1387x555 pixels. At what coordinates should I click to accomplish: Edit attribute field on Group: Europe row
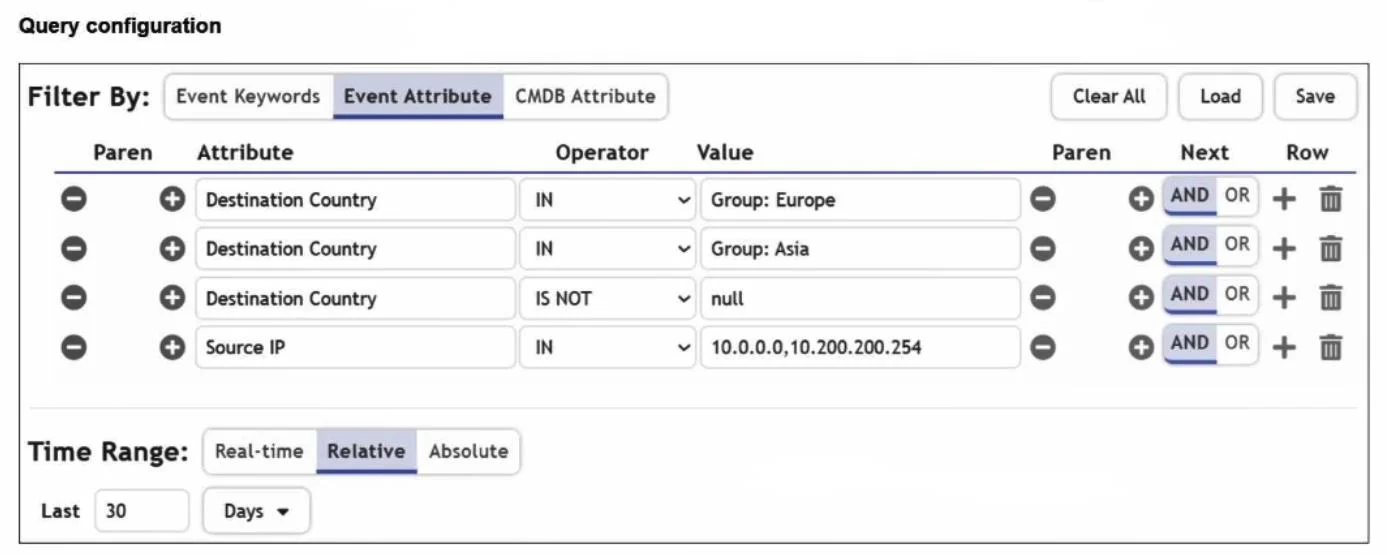pyautogui.click(x=355, y=200)
